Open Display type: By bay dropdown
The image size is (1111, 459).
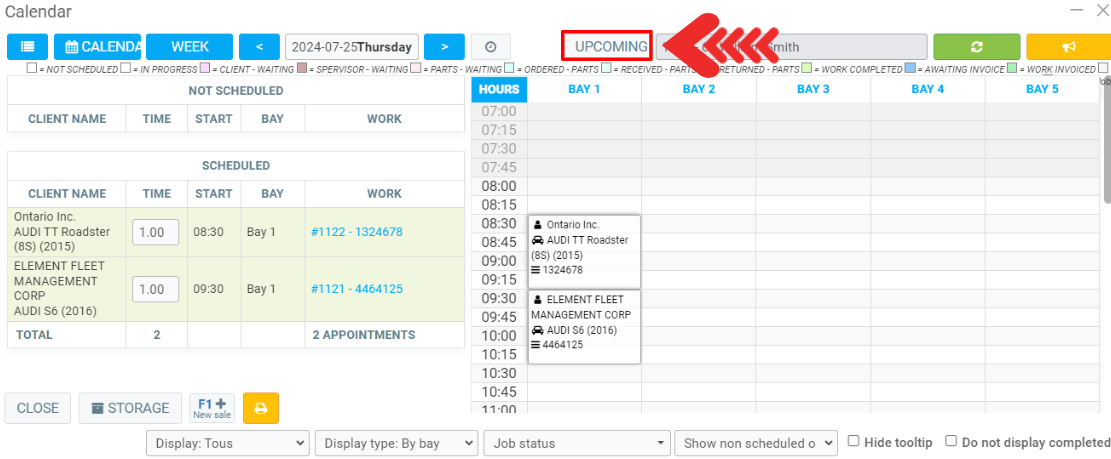(x=397, y=443)
